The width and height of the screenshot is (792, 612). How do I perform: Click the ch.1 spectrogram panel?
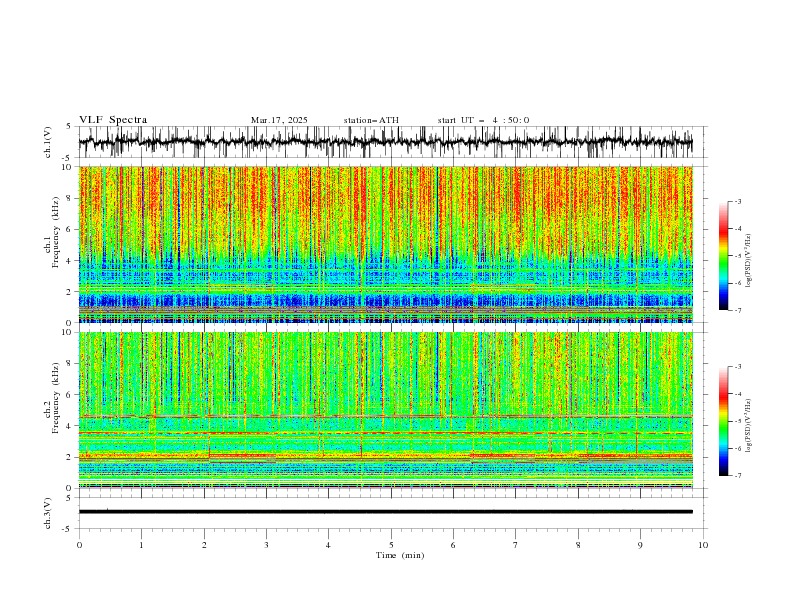(386, 244)
